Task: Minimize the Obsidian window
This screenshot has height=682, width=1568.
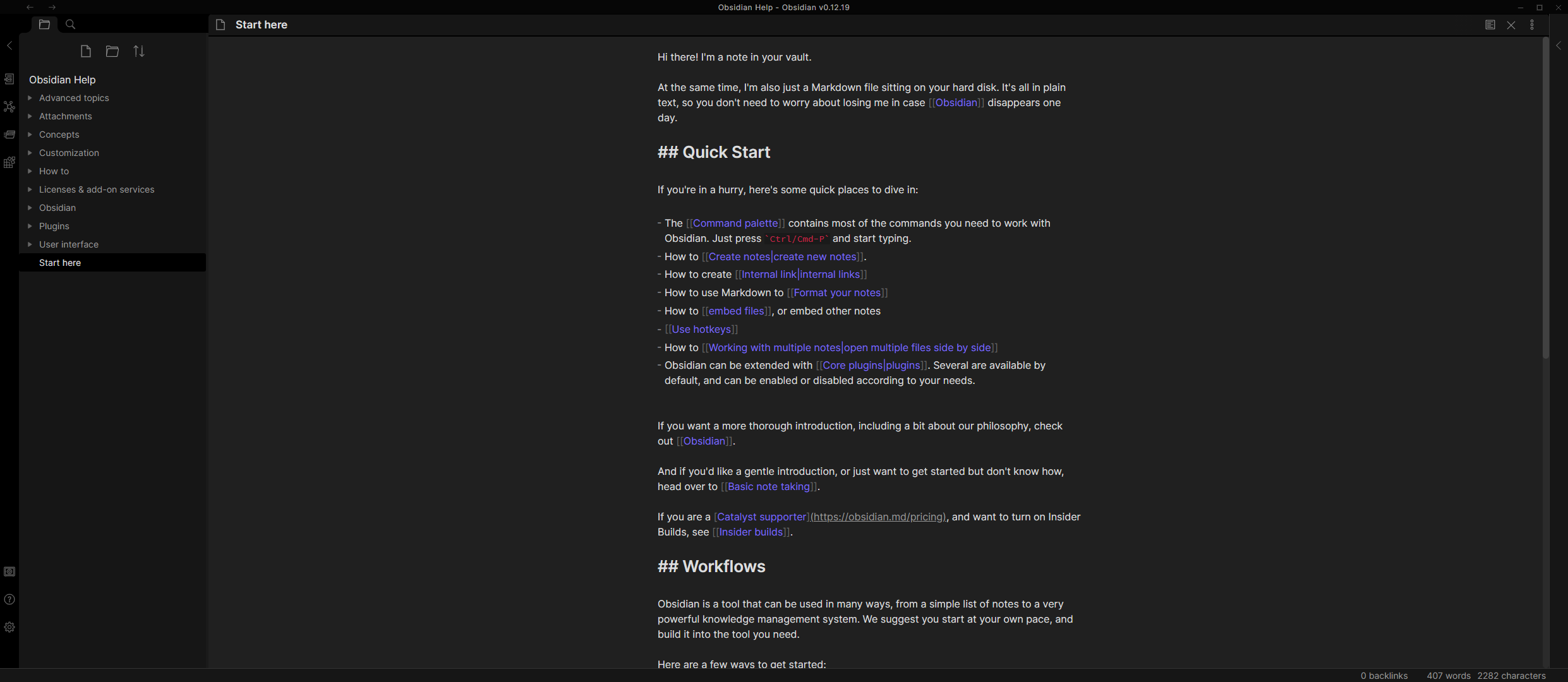Action: pos(1521,7)
